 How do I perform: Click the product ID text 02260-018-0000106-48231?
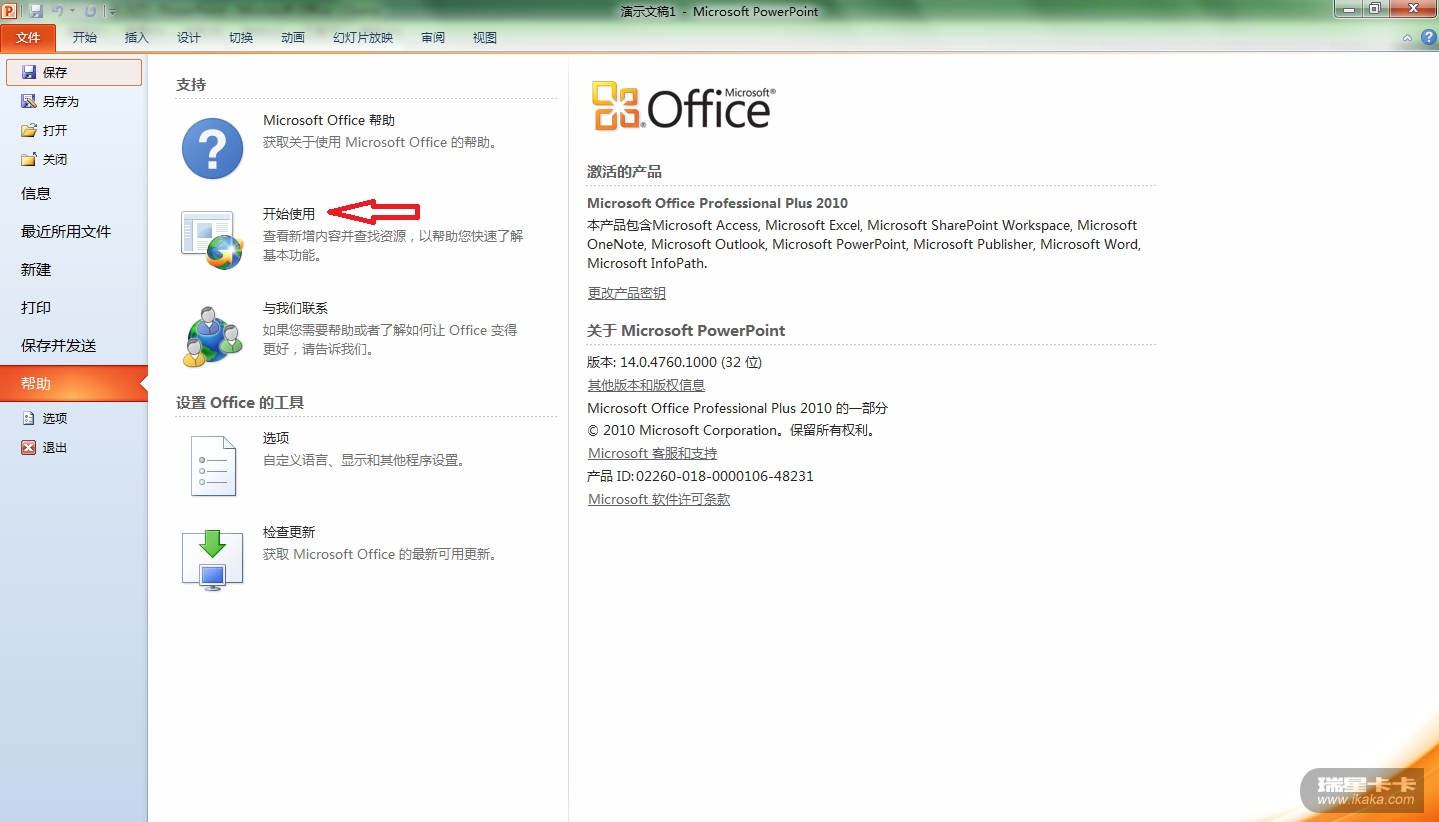click(x=725, y=476)
